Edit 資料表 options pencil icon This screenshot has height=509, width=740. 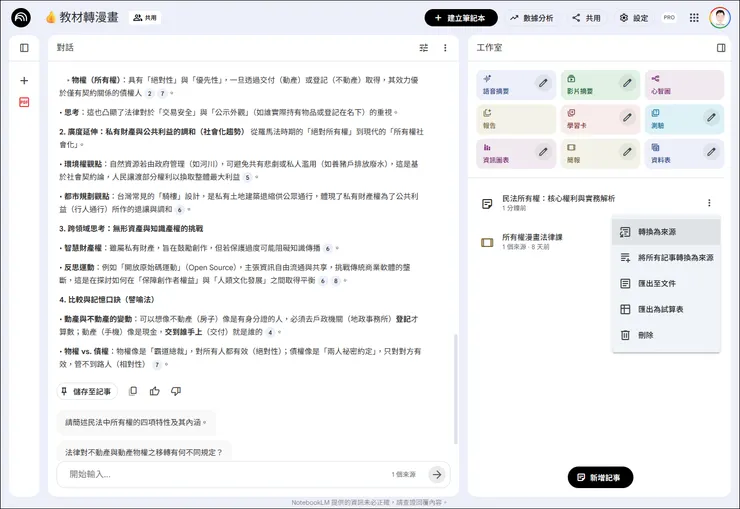point(711,151)
